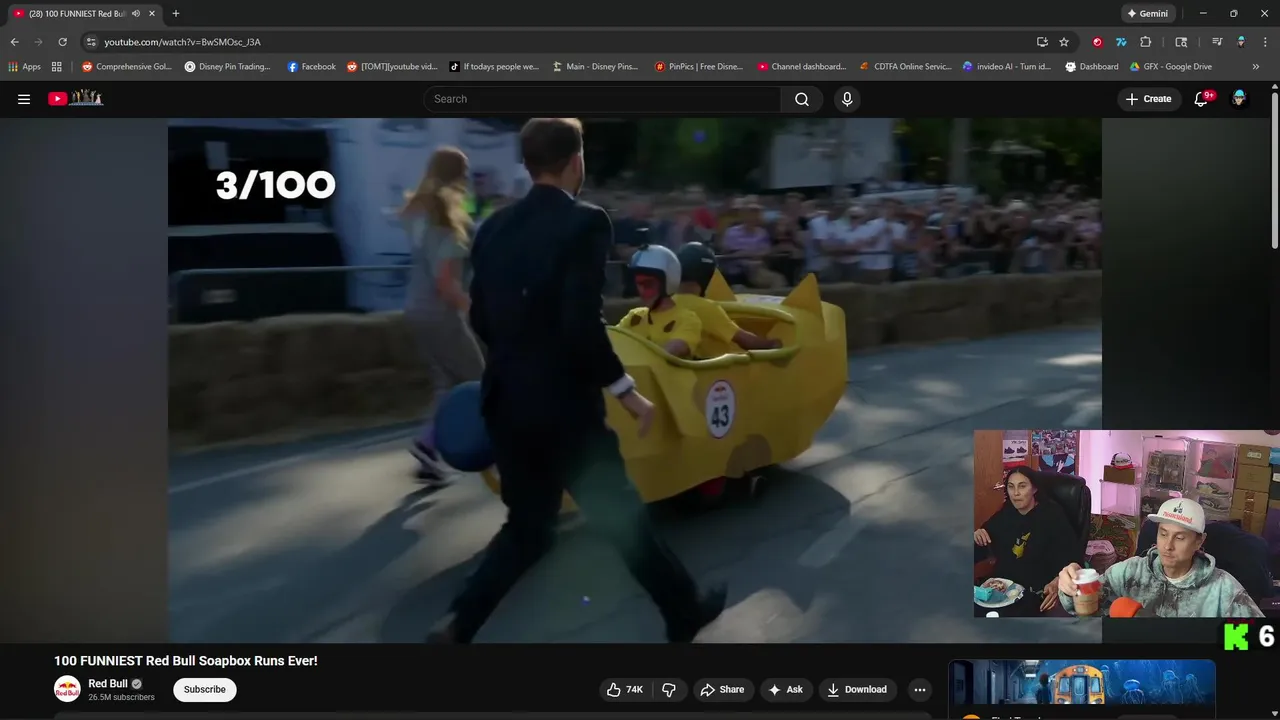This screenshot has width=1280, height=720.
Task: Mute the tab via speaker icon
Action: (x=136, y=13)
